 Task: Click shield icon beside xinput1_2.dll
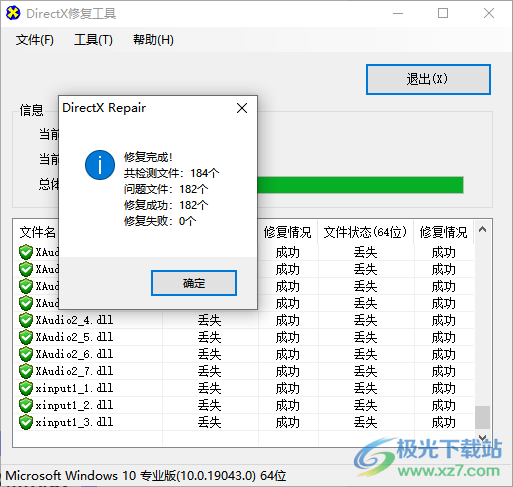click(26, 405)
